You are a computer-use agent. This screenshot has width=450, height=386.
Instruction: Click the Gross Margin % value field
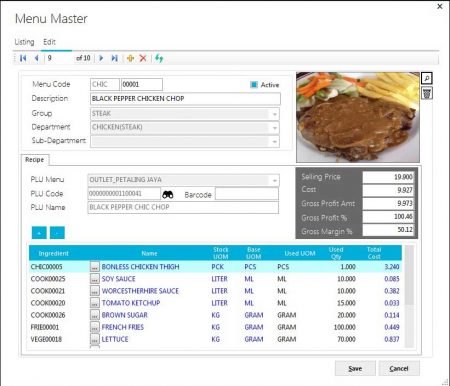(x=388, y=230)
